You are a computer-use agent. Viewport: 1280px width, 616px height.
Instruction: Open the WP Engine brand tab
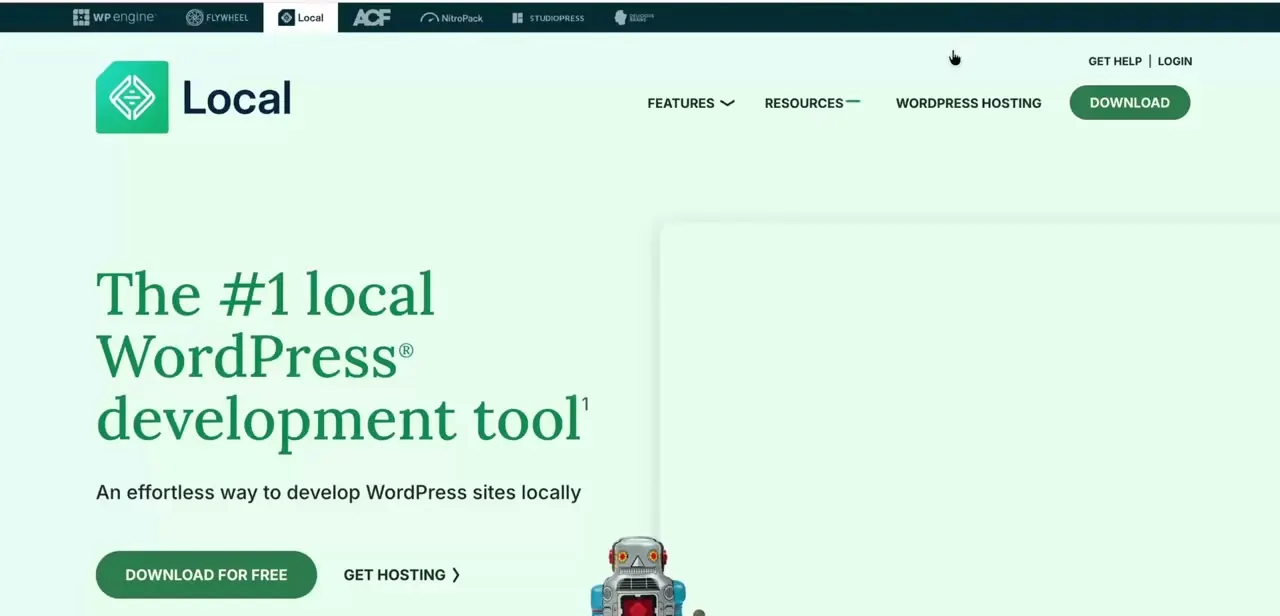[114, 17]
